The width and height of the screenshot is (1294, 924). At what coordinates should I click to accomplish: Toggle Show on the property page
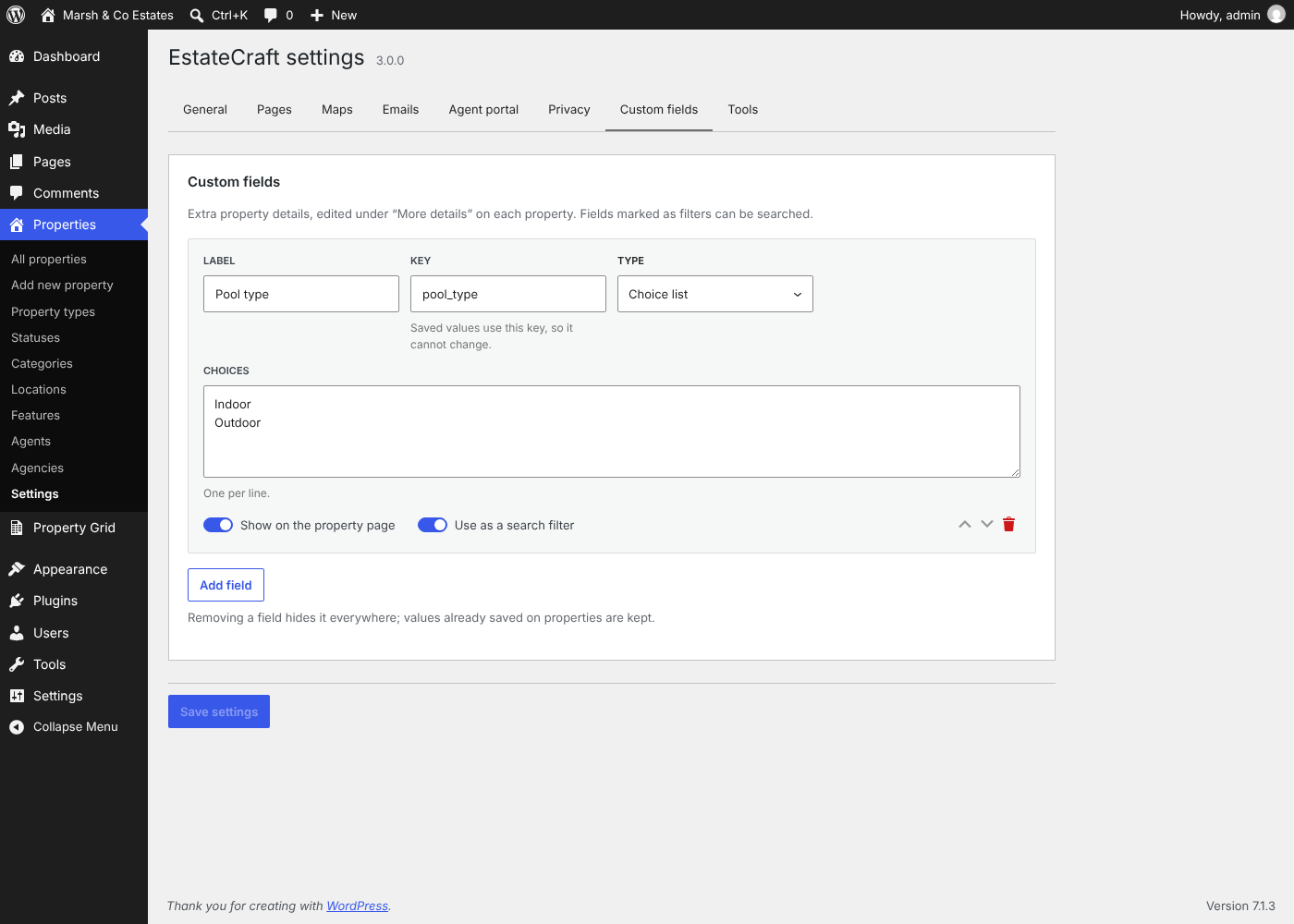pos(218,525)
